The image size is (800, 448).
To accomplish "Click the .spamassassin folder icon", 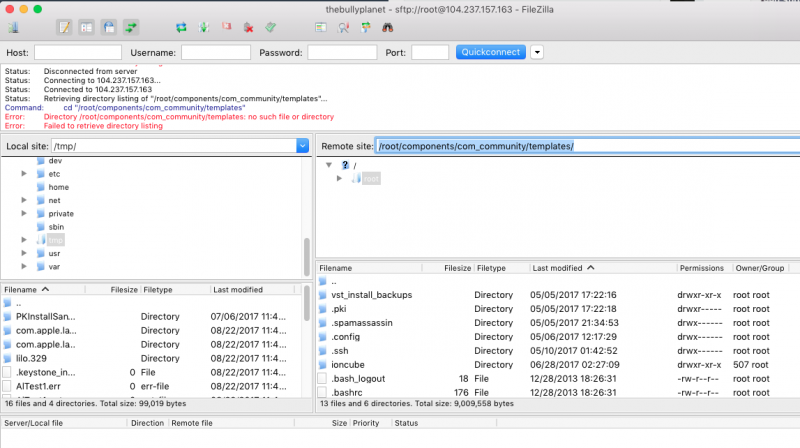I will click(322, 323).
